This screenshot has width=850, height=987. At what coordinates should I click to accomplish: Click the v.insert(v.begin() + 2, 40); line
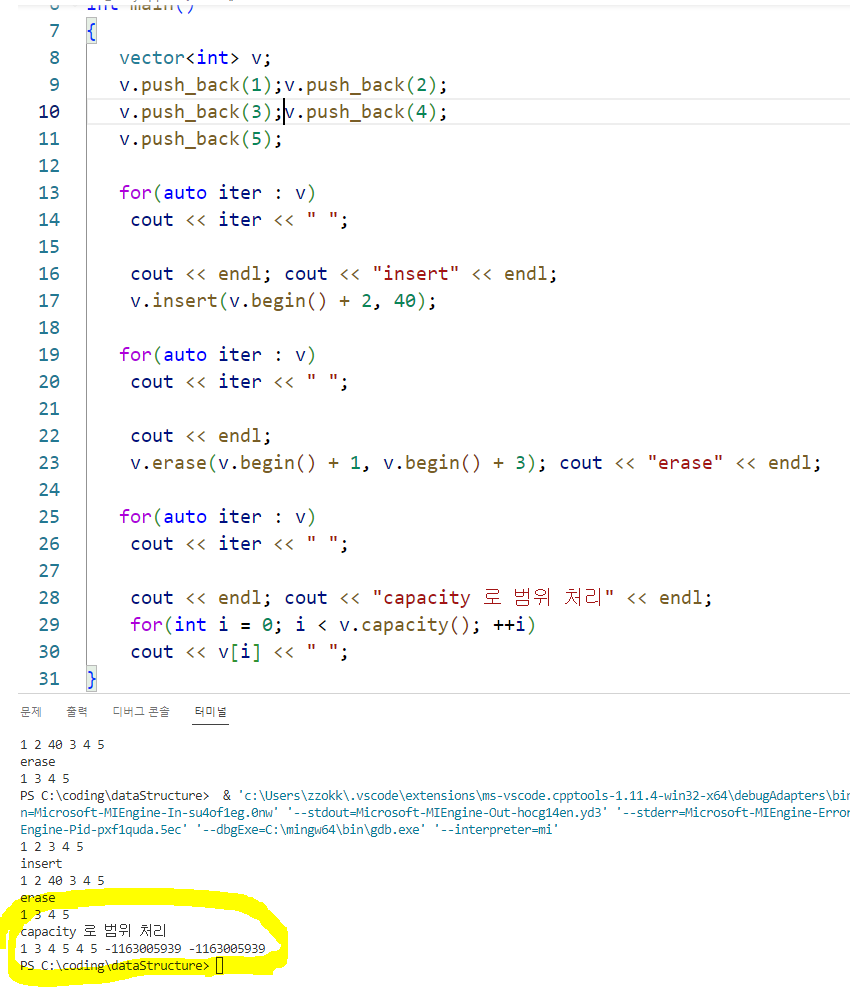click(x=283, y=301)
